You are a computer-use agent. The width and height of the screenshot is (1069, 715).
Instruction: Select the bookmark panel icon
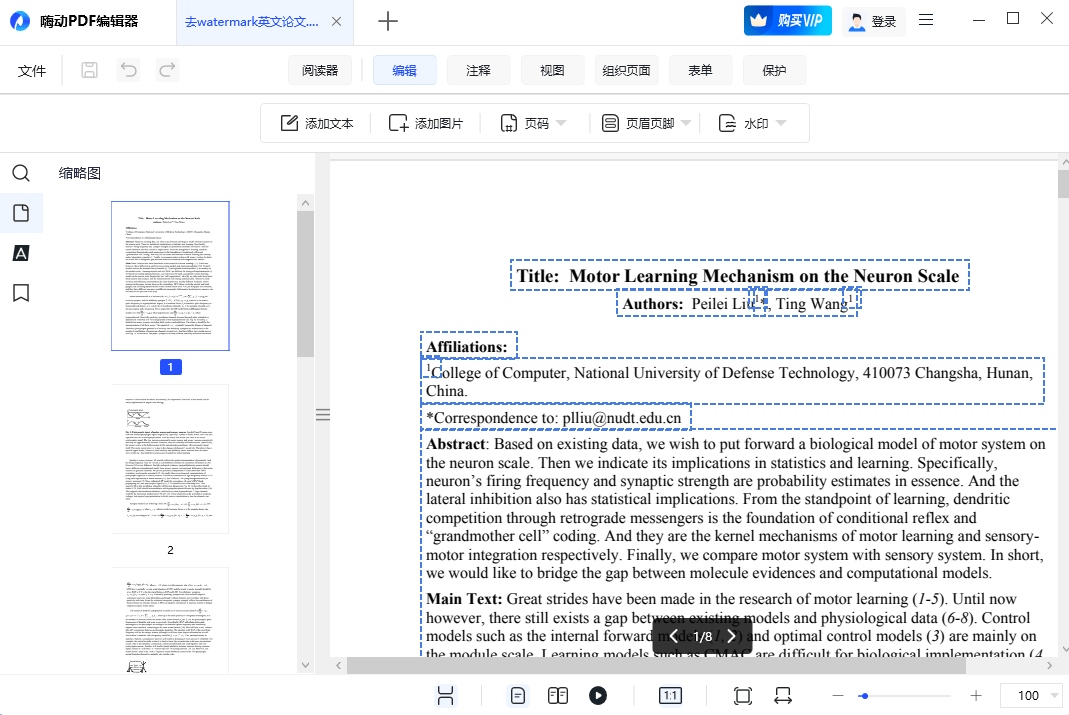click(20, 293)
